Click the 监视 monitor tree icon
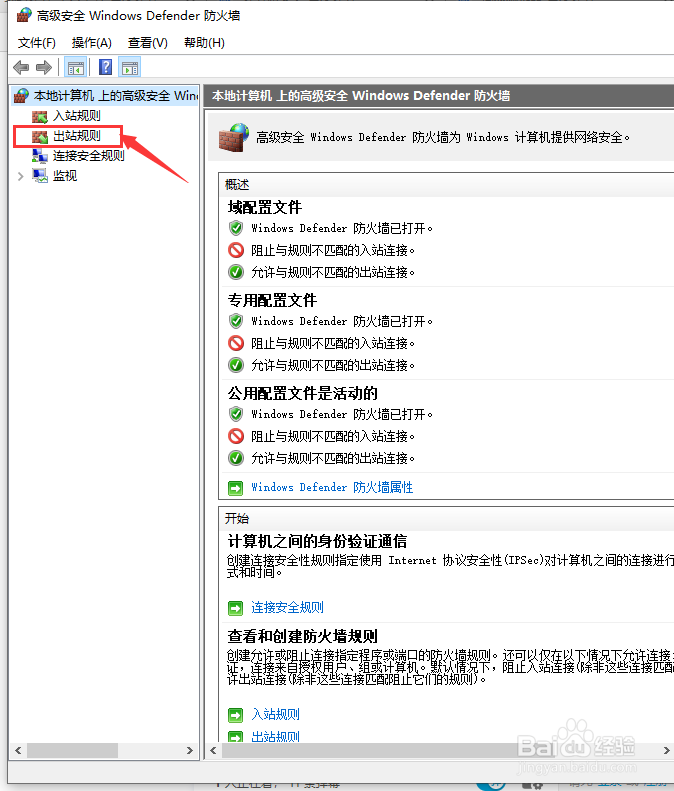The height and width of the screenshot is (791, 674). point(40,176)
